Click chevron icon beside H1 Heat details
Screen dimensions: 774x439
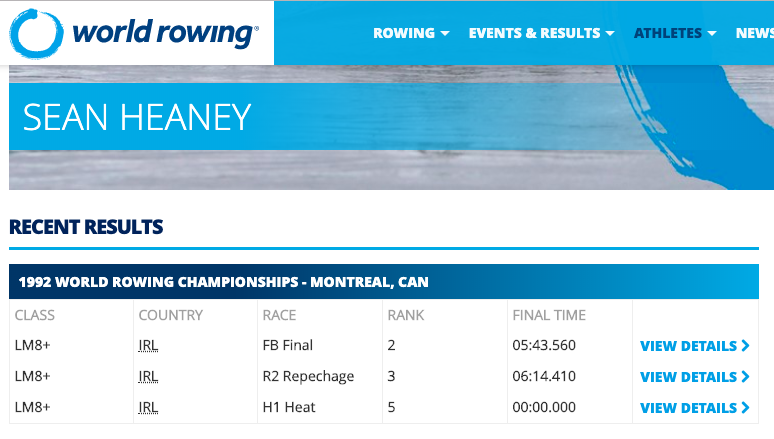(x=745, y=408)
